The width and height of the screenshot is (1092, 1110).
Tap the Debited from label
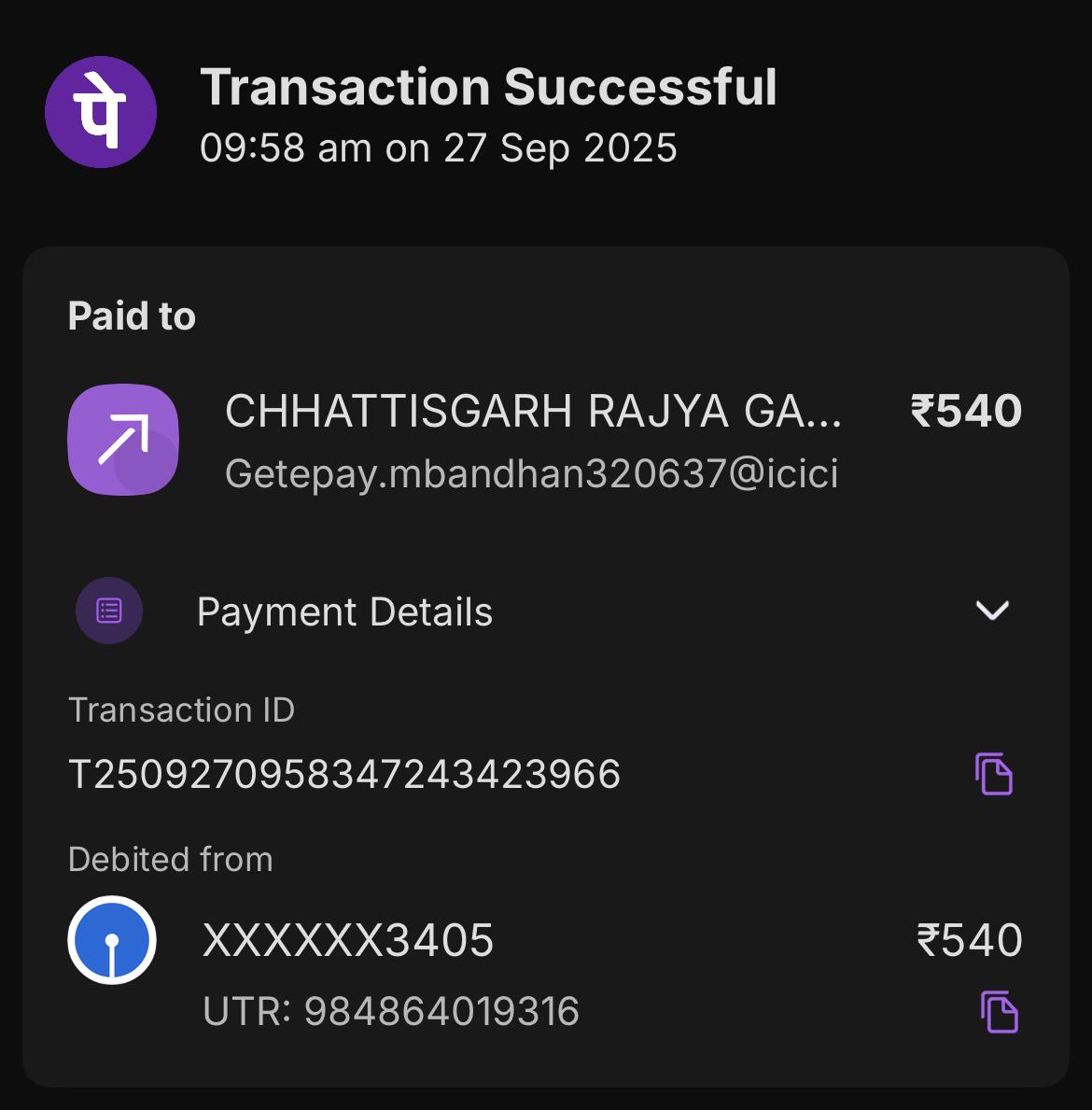(171, 860)
